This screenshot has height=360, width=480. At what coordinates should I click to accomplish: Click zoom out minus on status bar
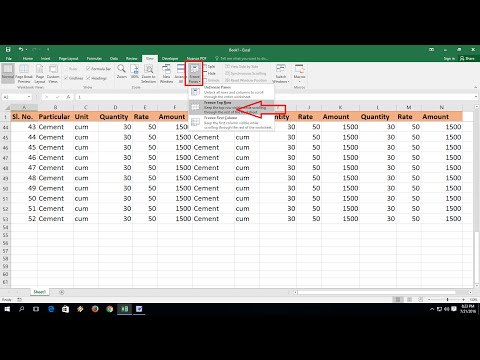pyautogui.click(x=429, y=299)
